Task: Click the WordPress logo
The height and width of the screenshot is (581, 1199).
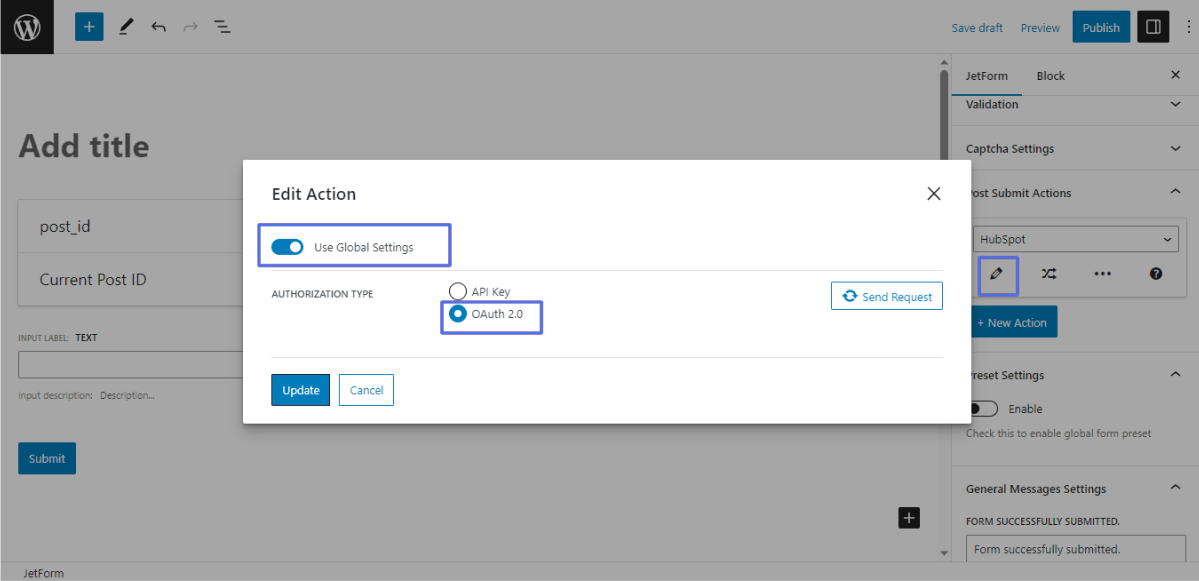Action: [26, 26]
